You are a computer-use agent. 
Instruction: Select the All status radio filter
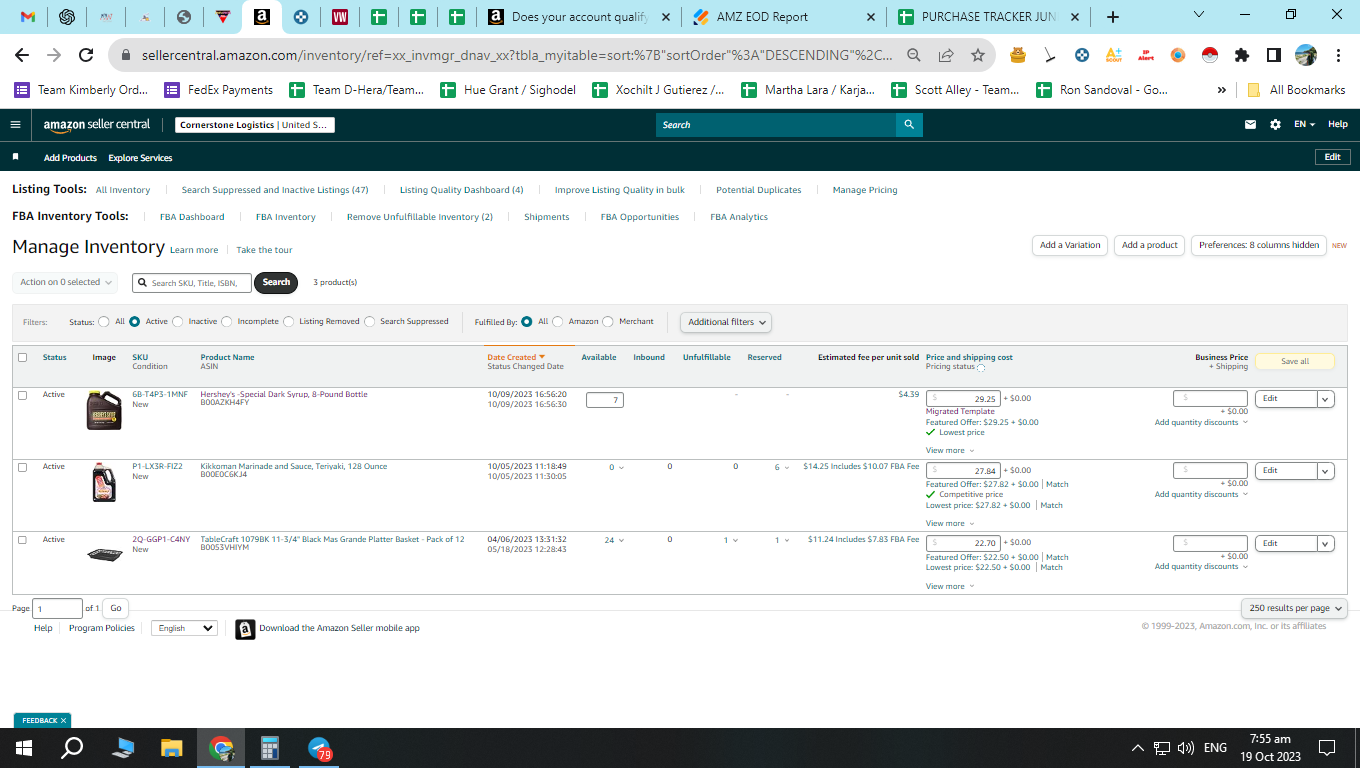click(x=104, y=322)
